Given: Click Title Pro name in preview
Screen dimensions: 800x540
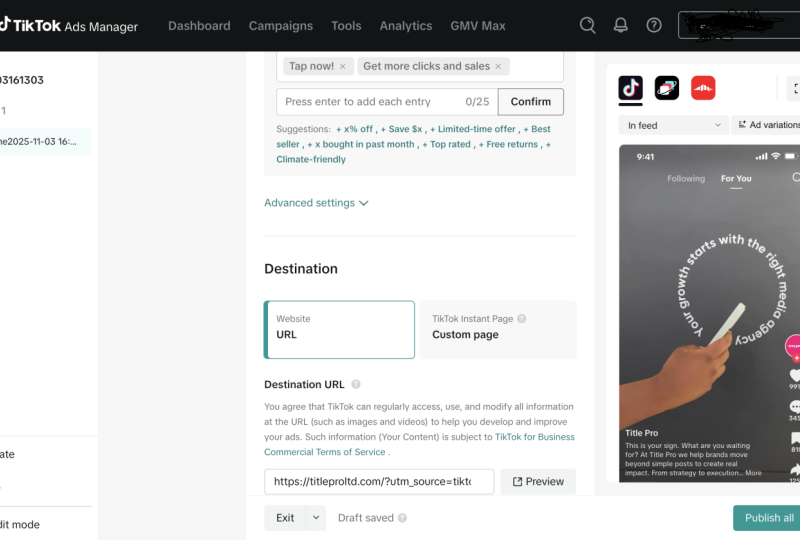Looking at the screenshot, I should click(641, 433).
